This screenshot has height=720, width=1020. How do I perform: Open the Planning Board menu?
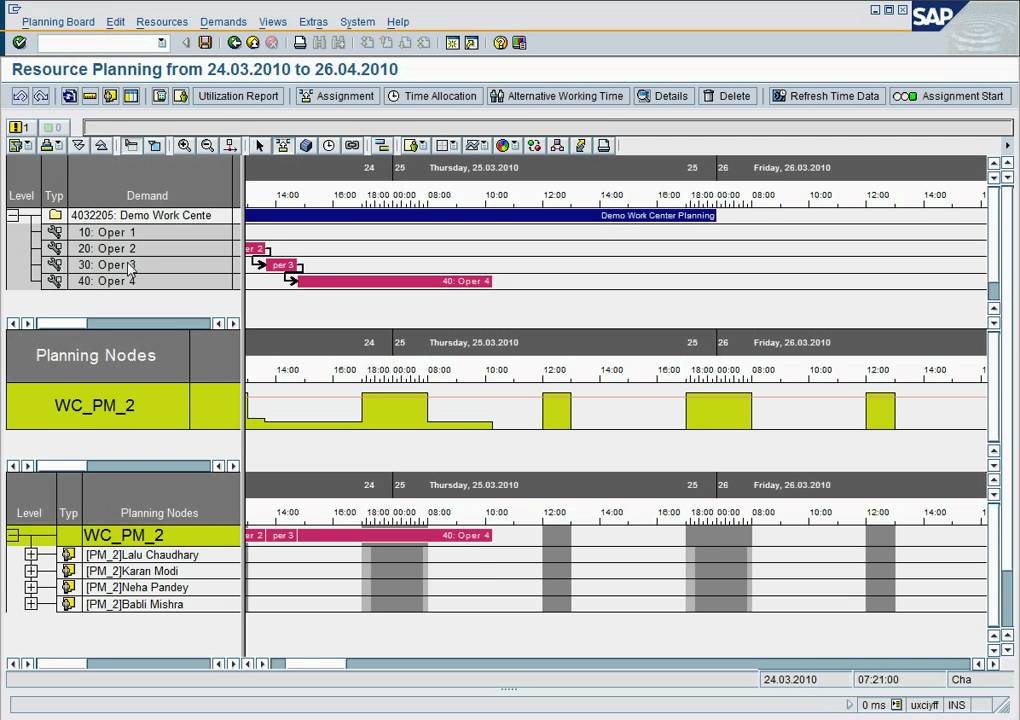[x=59, y=22]
